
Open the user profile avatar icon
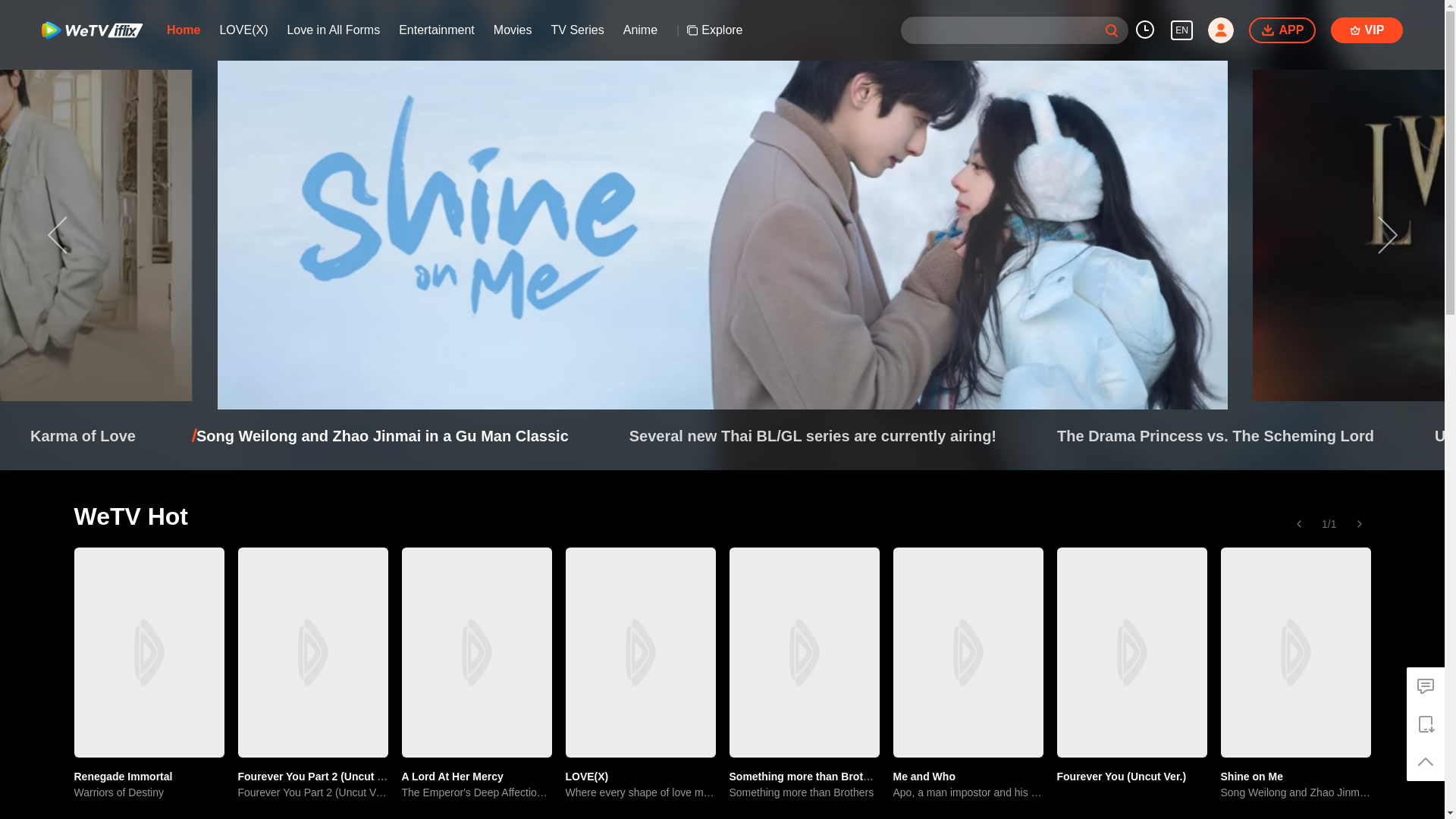(x=1220, y=30)
